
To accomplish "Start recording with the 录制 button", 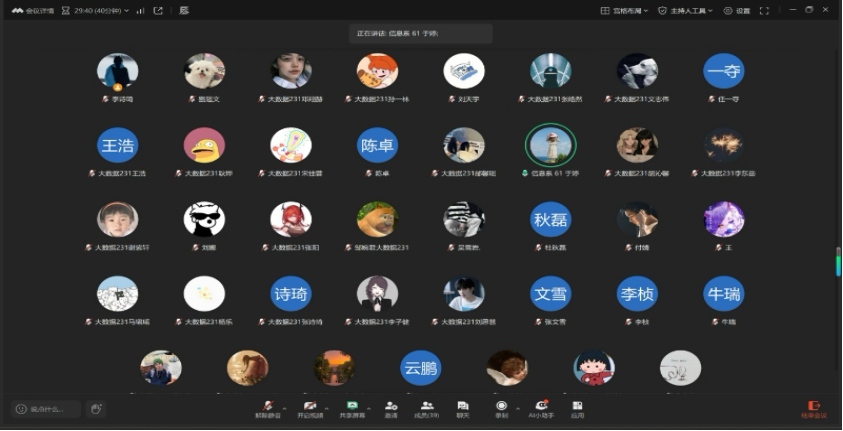I will pyautogui.click(x=501, y=408).
